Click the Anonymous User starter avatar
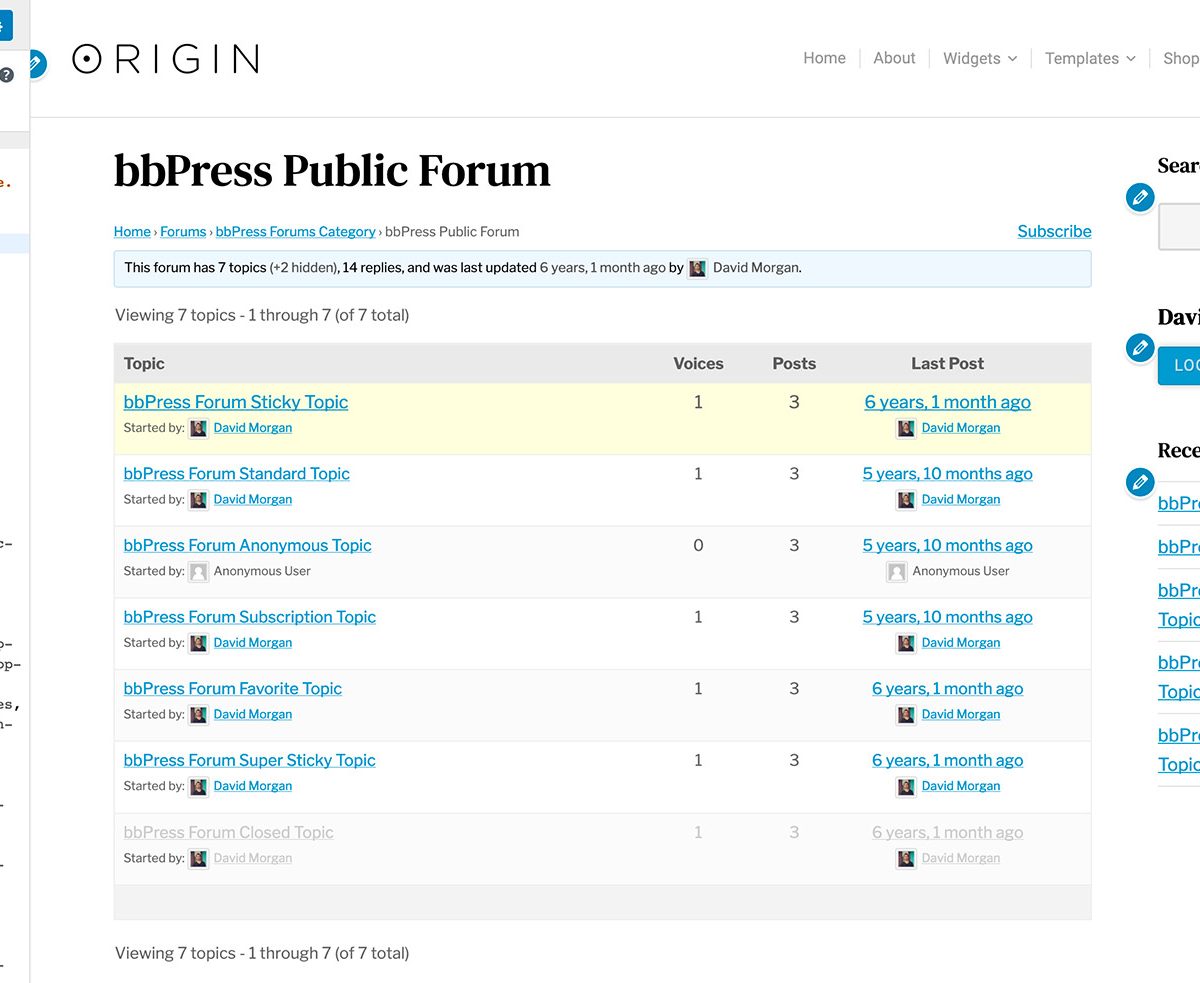Image resolution: width=1200 pixels, height=983 pixels. click(199, 572)
